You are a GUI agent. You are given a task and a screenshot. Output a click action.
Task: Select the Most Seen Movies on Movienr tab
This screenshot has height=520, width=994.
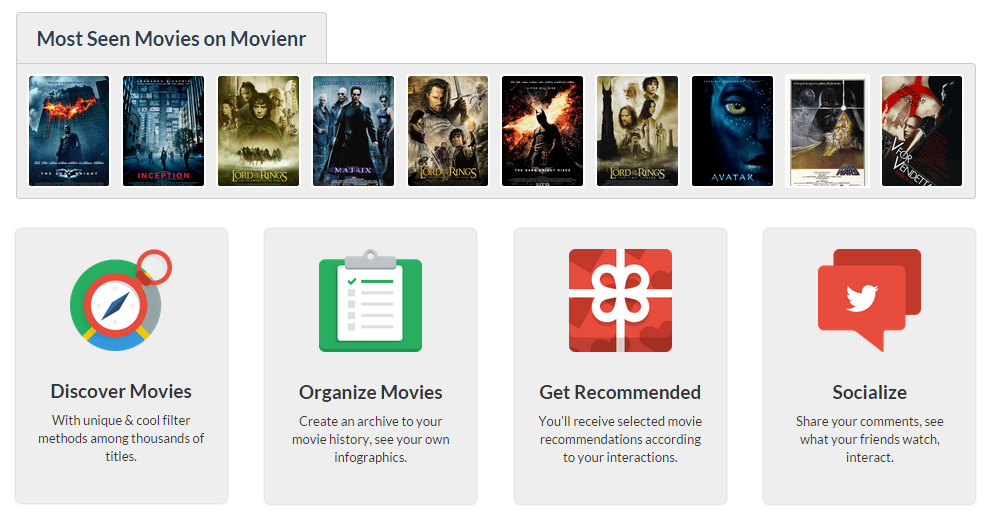[171, 39]
